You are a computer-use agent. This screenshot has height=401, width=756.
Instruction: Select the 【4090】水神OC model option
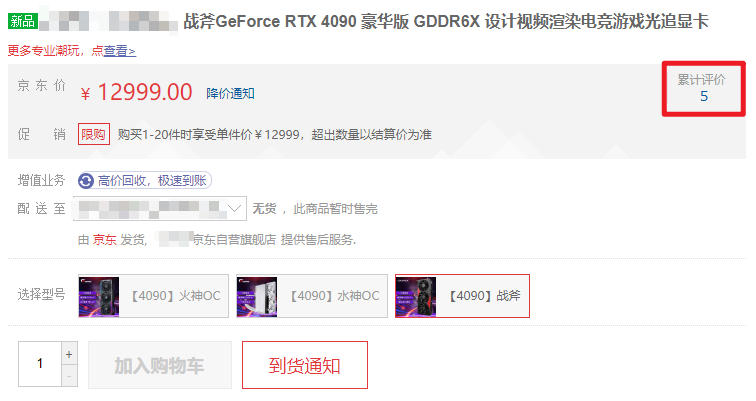tap(312, 296)
